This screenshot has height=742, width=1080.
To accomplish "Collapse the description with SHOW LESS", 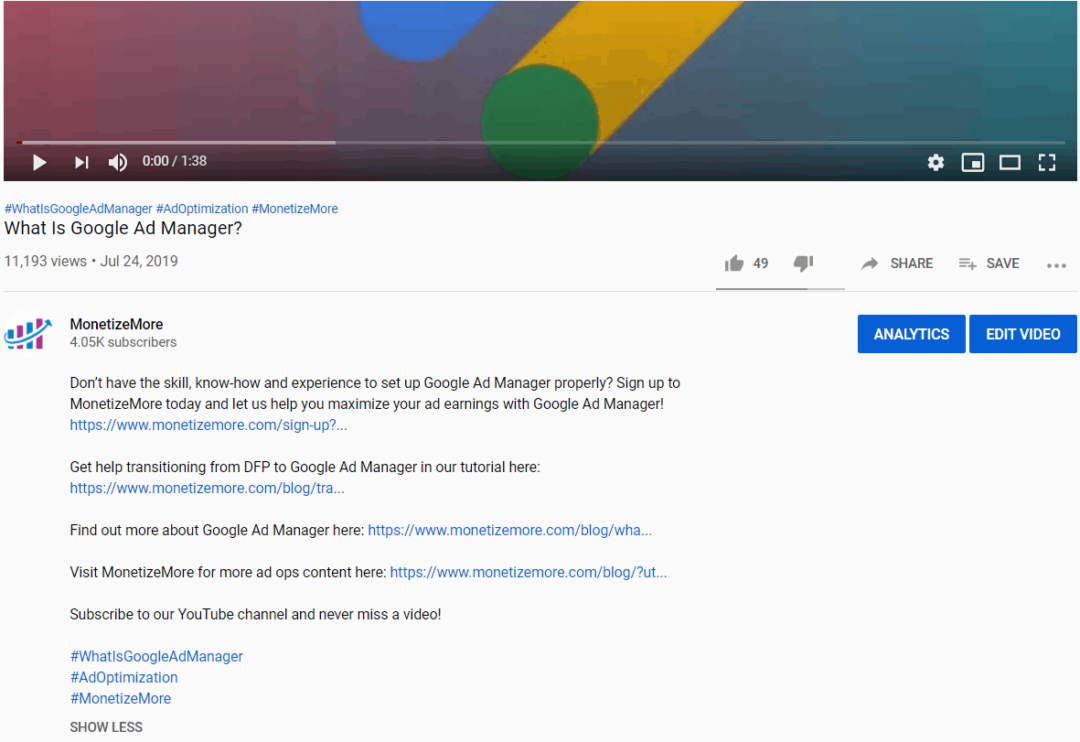I will (106, 727).
